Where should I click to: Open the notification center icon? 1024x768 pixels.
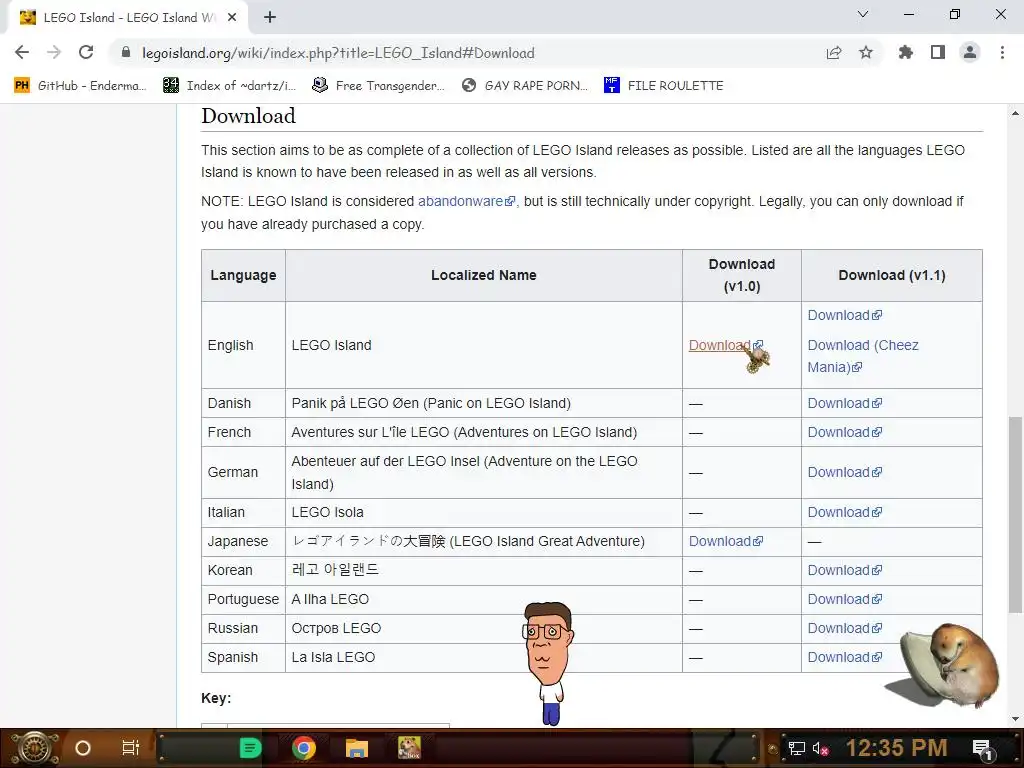tap(982, 748)
